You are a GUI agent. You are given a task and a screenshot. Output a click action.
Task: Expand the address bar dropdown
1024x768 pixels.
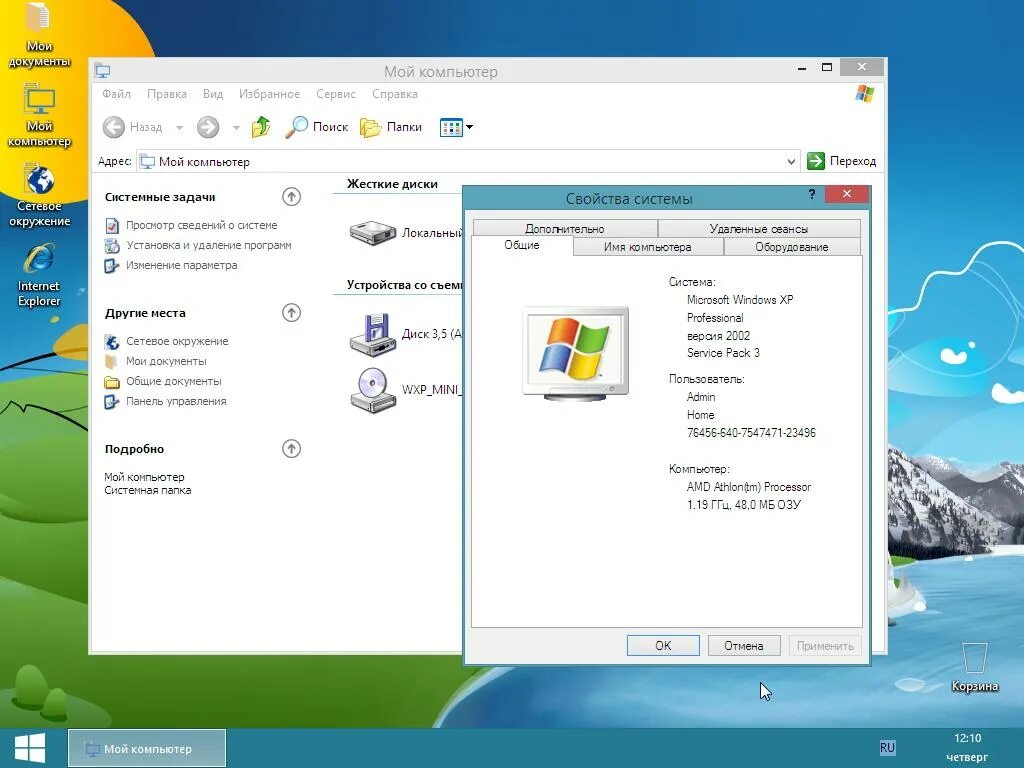point(791,161)
